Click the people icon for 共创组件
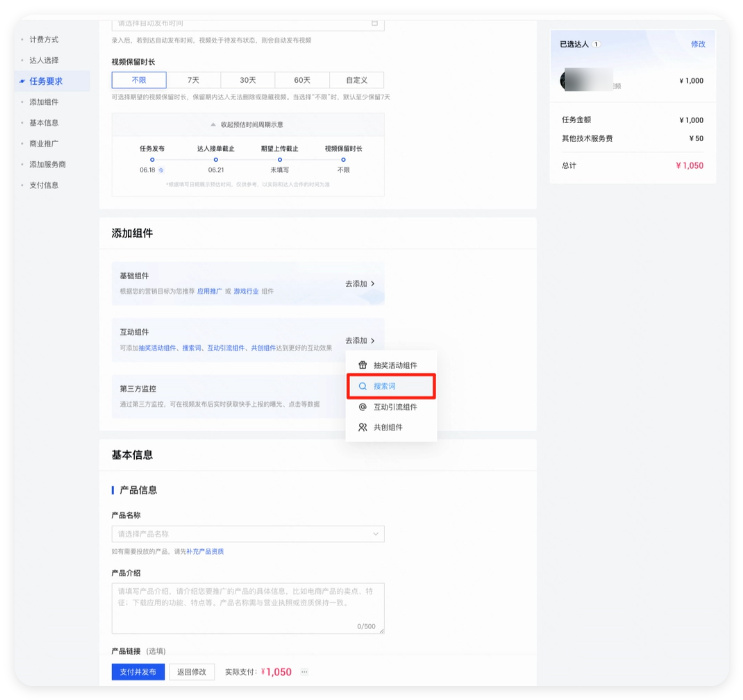The height and width of the screenshot is (700, 743). coord(363,427)
